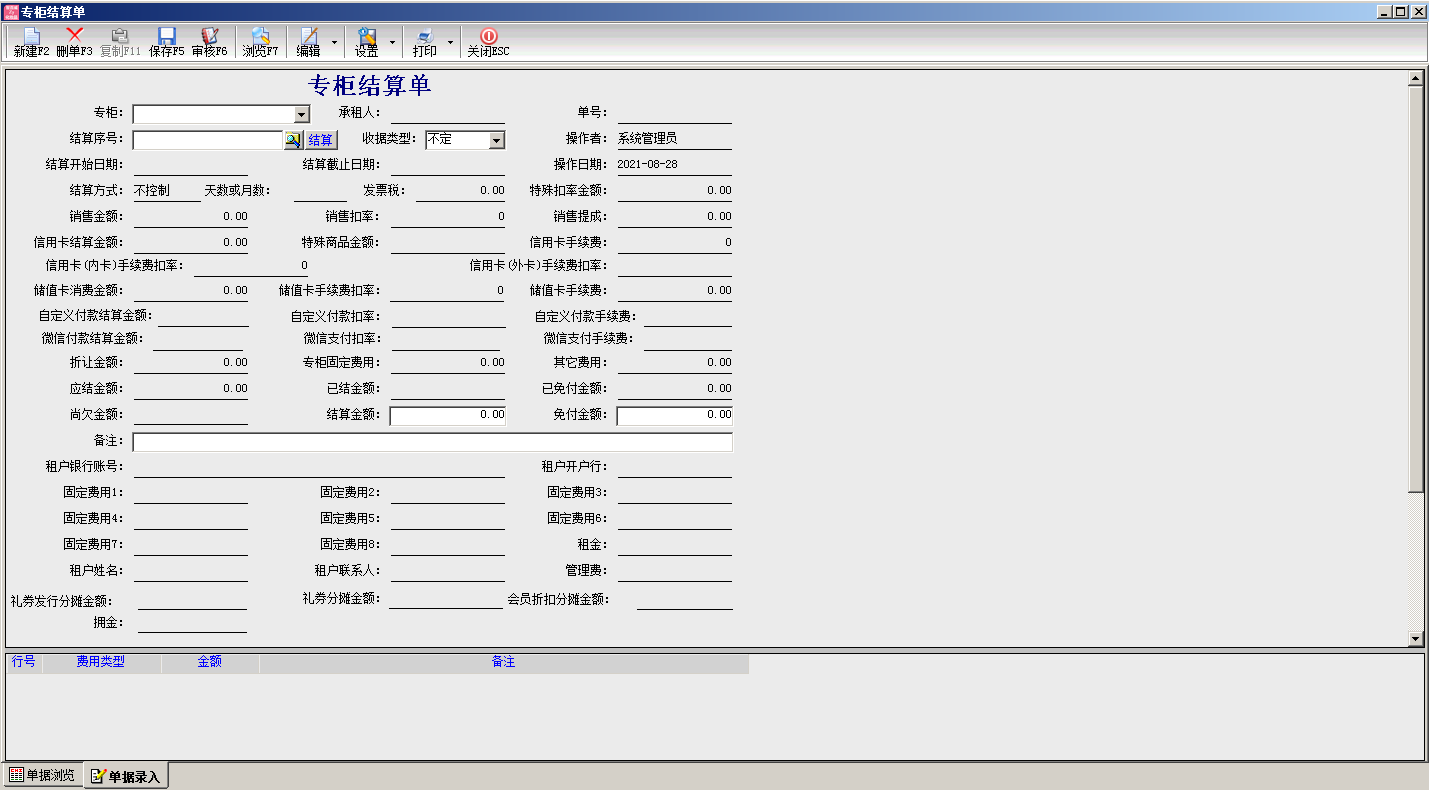The image size is (1429, 790).
Task: Expand the dropdown arrow next to Settings
Action: (x=392, y=43)
